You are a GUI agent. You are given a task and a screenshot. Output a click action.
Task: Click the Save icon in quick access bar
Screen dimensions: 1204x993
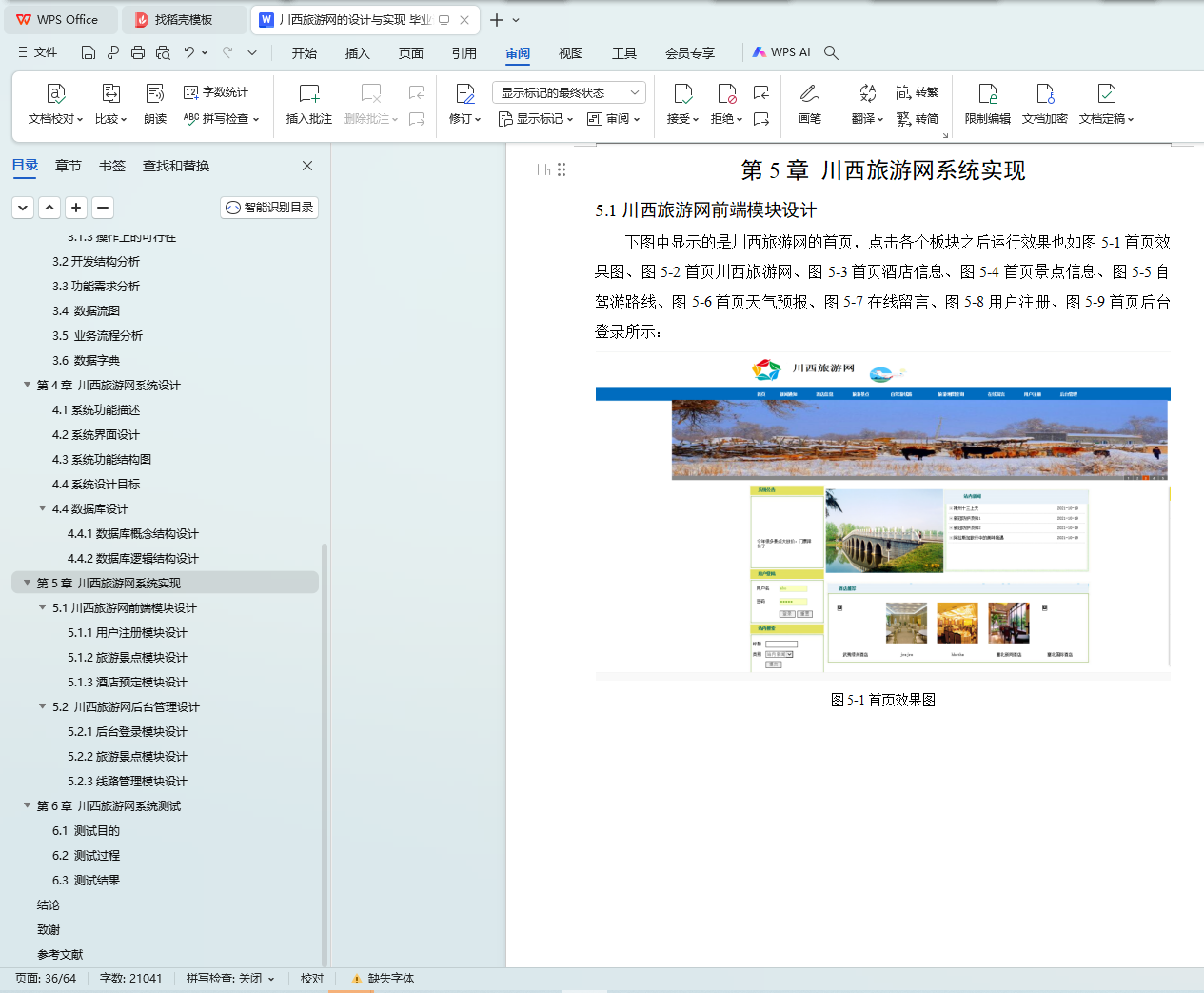89,52
